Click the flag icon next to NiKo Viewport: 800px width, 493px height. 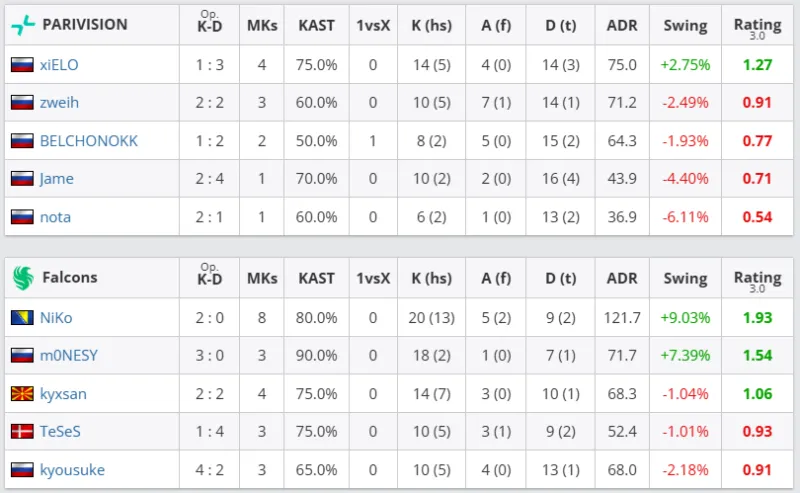click(x=22, y=318)
